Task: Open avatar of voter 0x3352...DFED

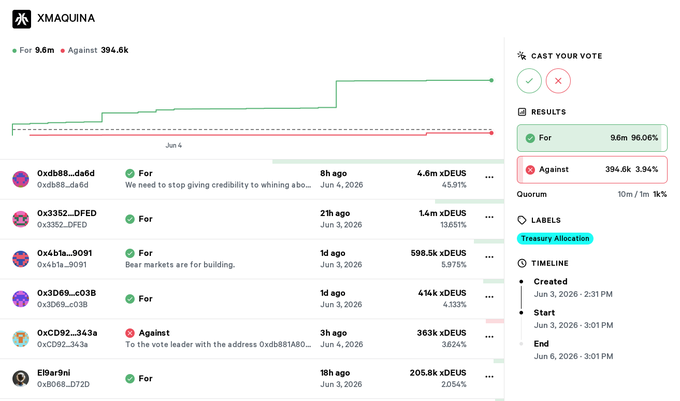Action: coord(20,219)
